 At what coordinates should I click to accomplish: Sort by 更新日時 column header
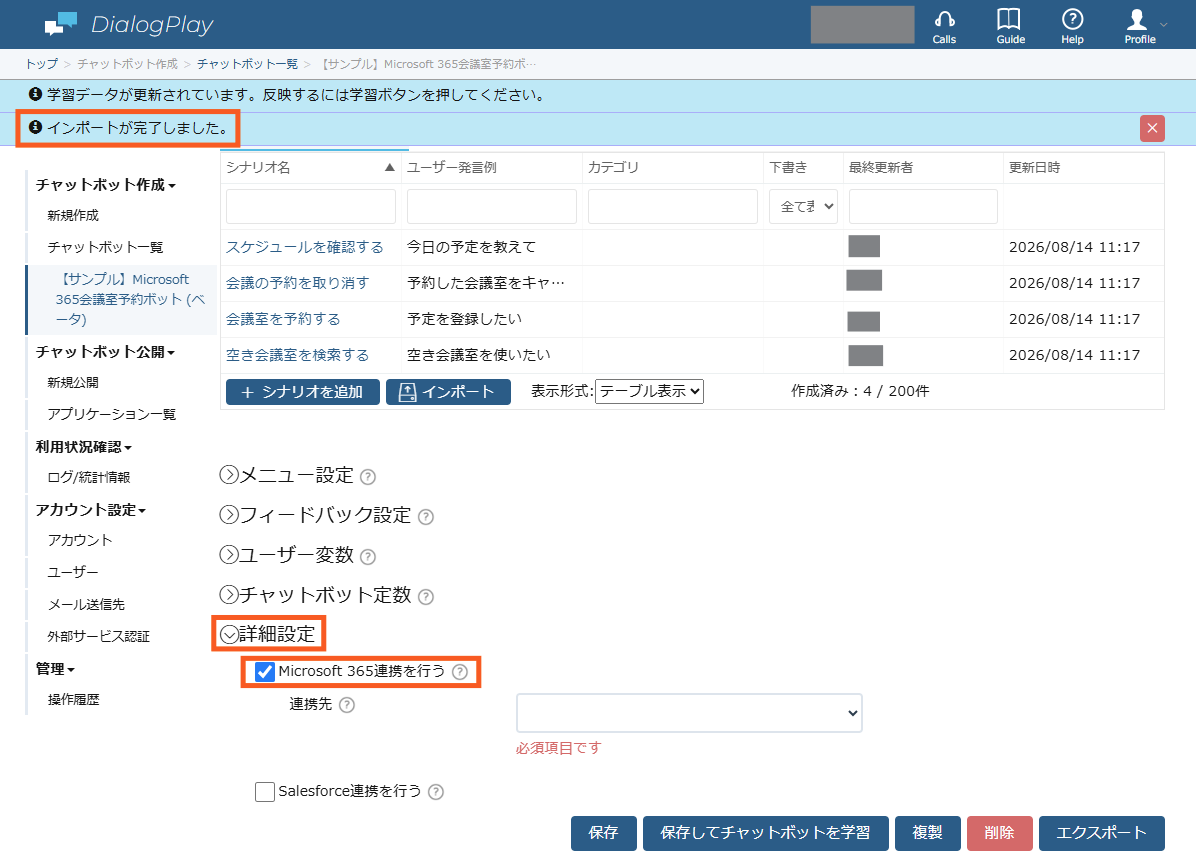point(1034,167)
